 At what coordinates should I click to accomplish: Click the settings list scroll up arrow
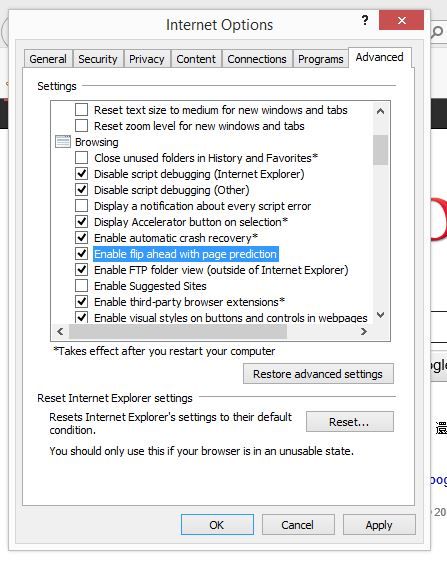380,111
